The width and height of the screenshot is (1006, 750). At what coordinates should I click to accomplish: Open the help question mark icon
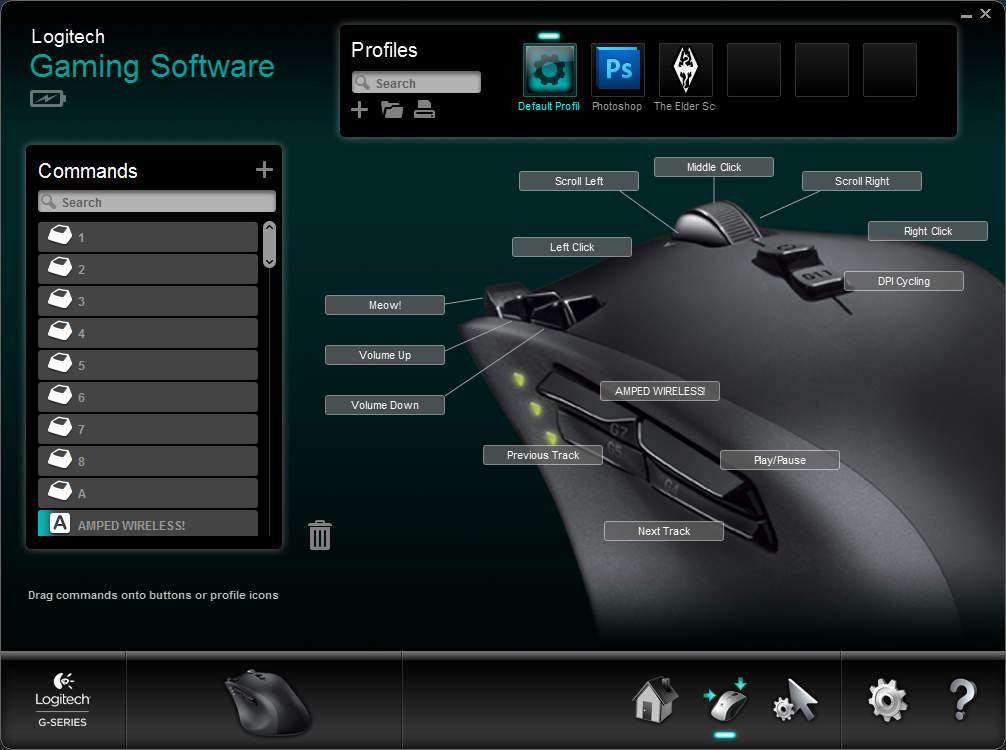(x=962, y=699)
